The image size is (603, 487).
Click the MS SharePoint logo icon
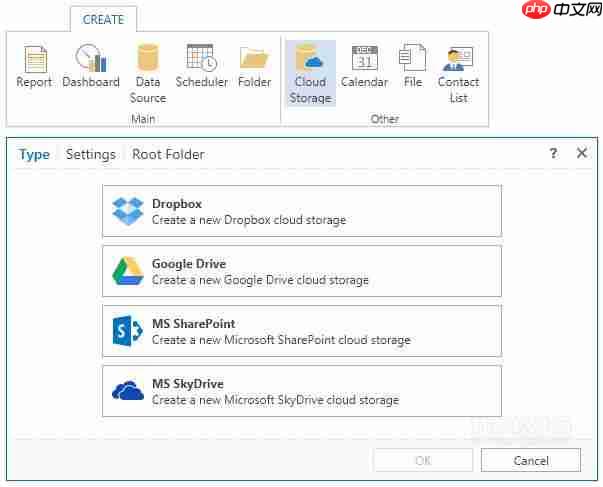128,331
